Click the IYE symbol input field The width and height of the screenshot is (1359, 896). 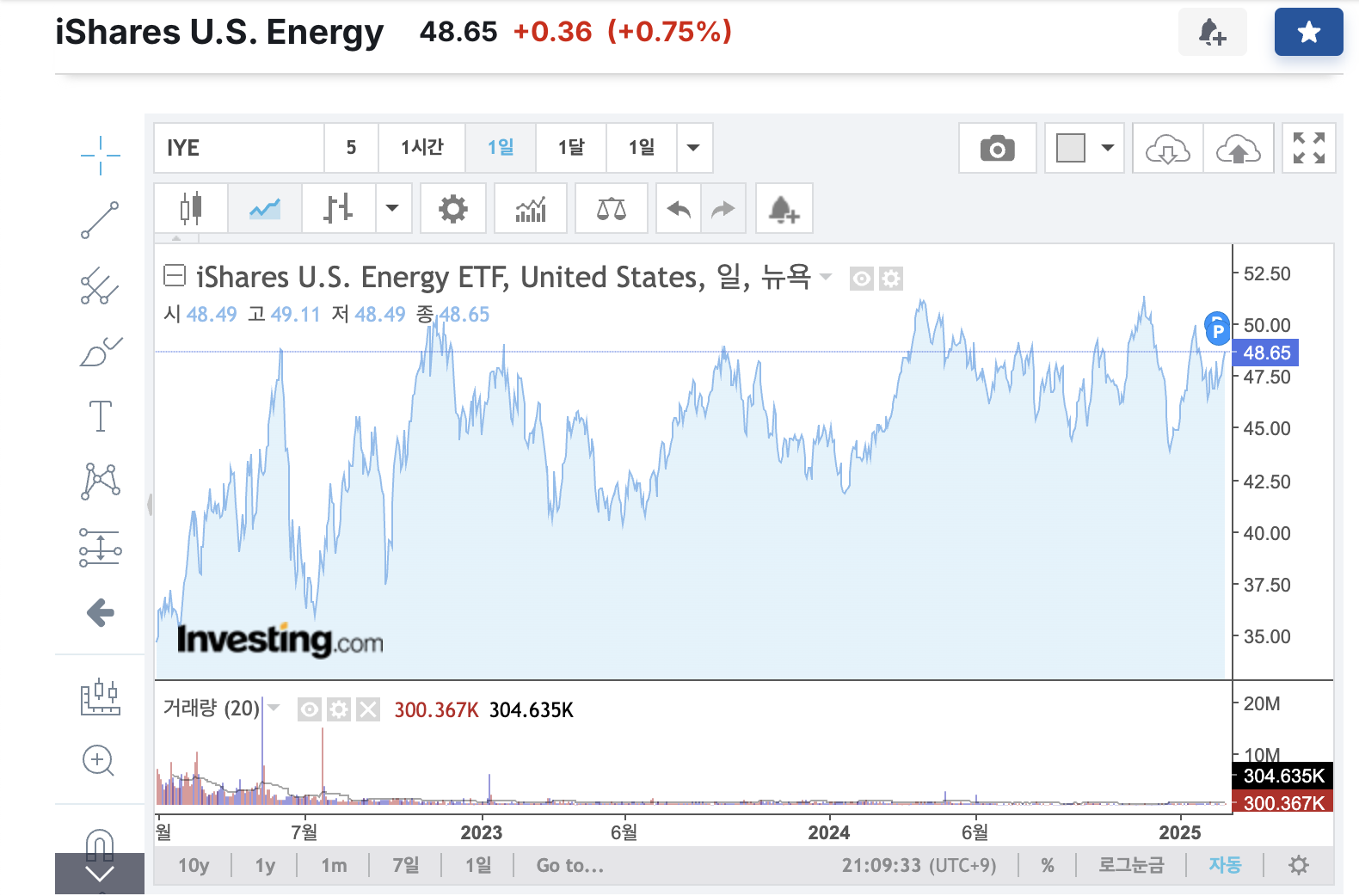[x=239, y=148]
